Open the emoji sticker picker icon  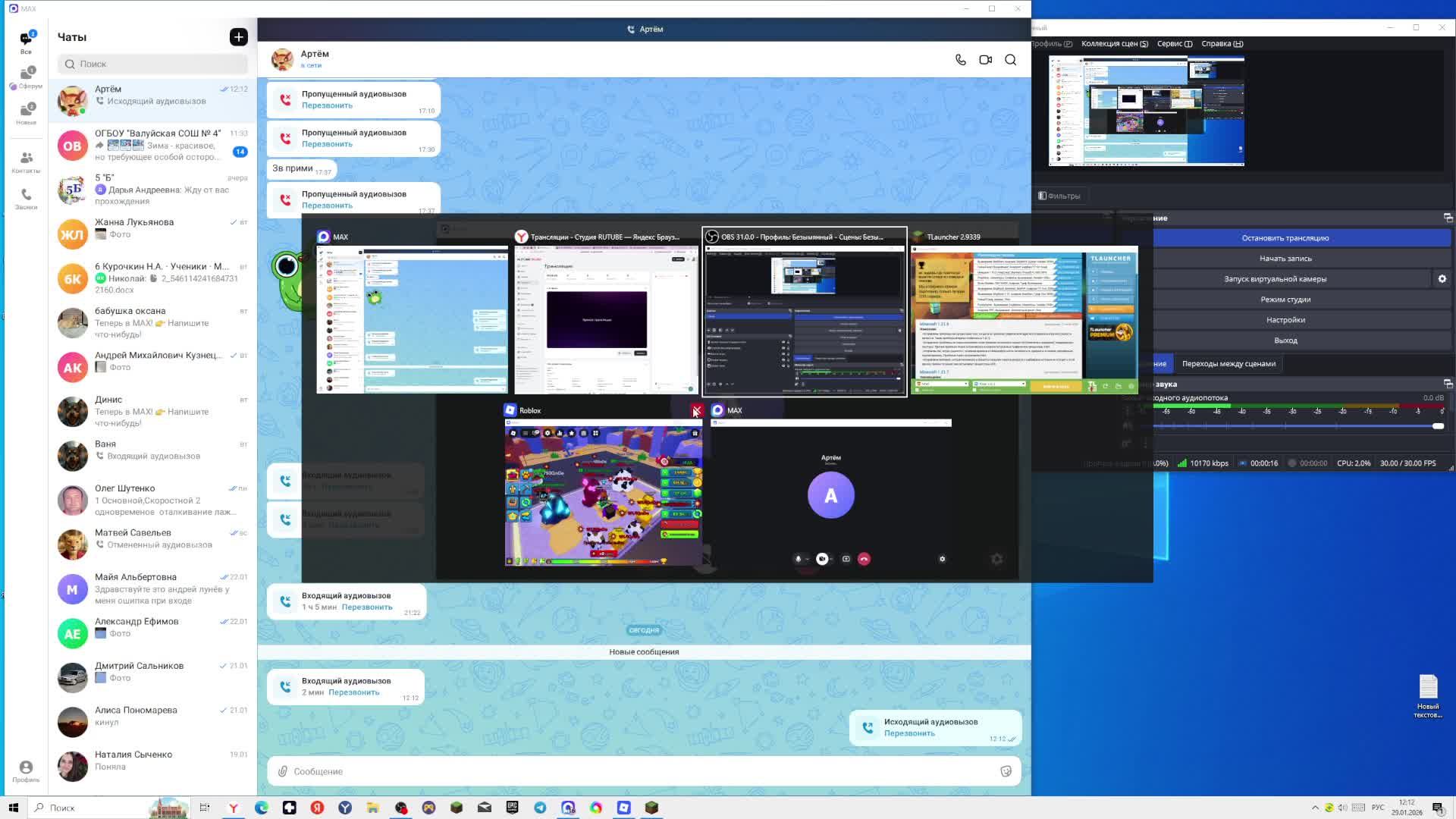(1006, 771)
